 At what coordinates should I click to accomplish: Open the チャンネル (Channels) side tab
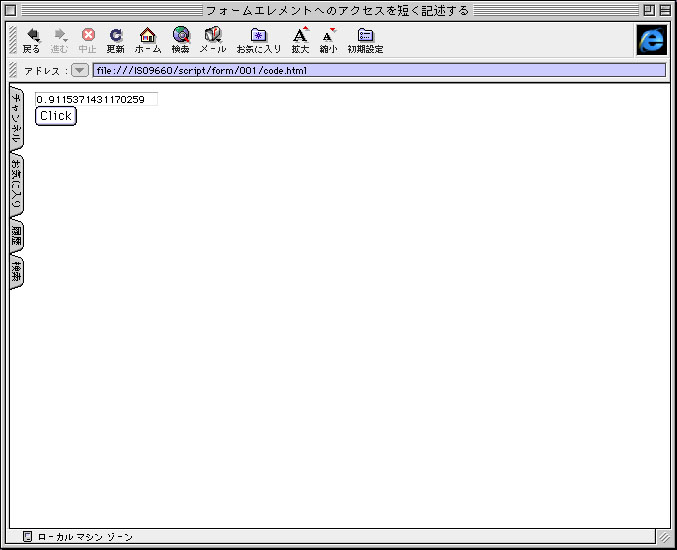(x=16, y=119)
